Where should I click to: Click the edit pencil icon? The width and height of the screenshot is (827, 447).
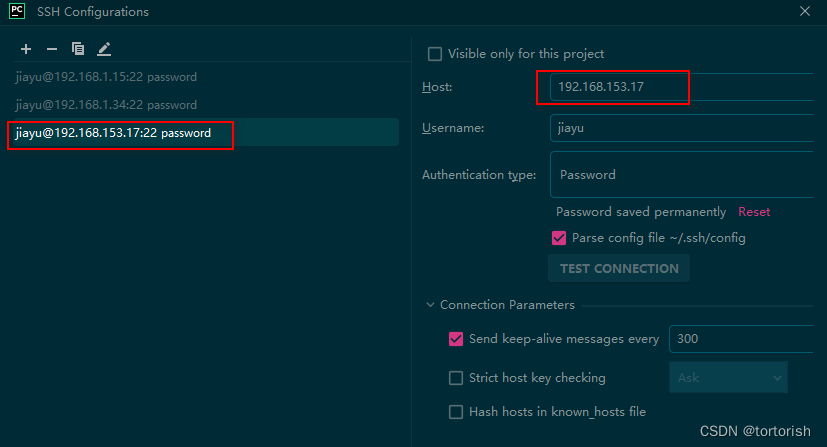(x=104, y=49)
